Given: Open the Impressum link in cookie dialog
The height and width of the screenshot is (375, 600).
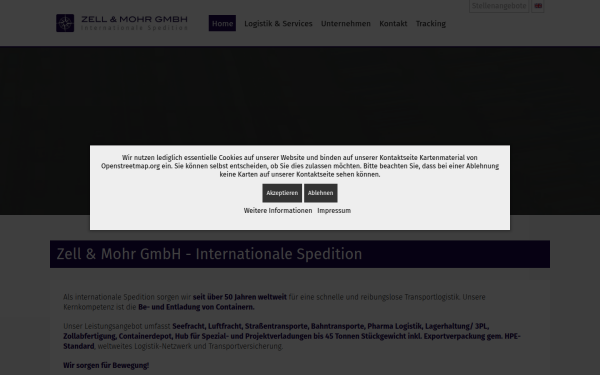Looking at the screenshot, I should pos(334,210).
